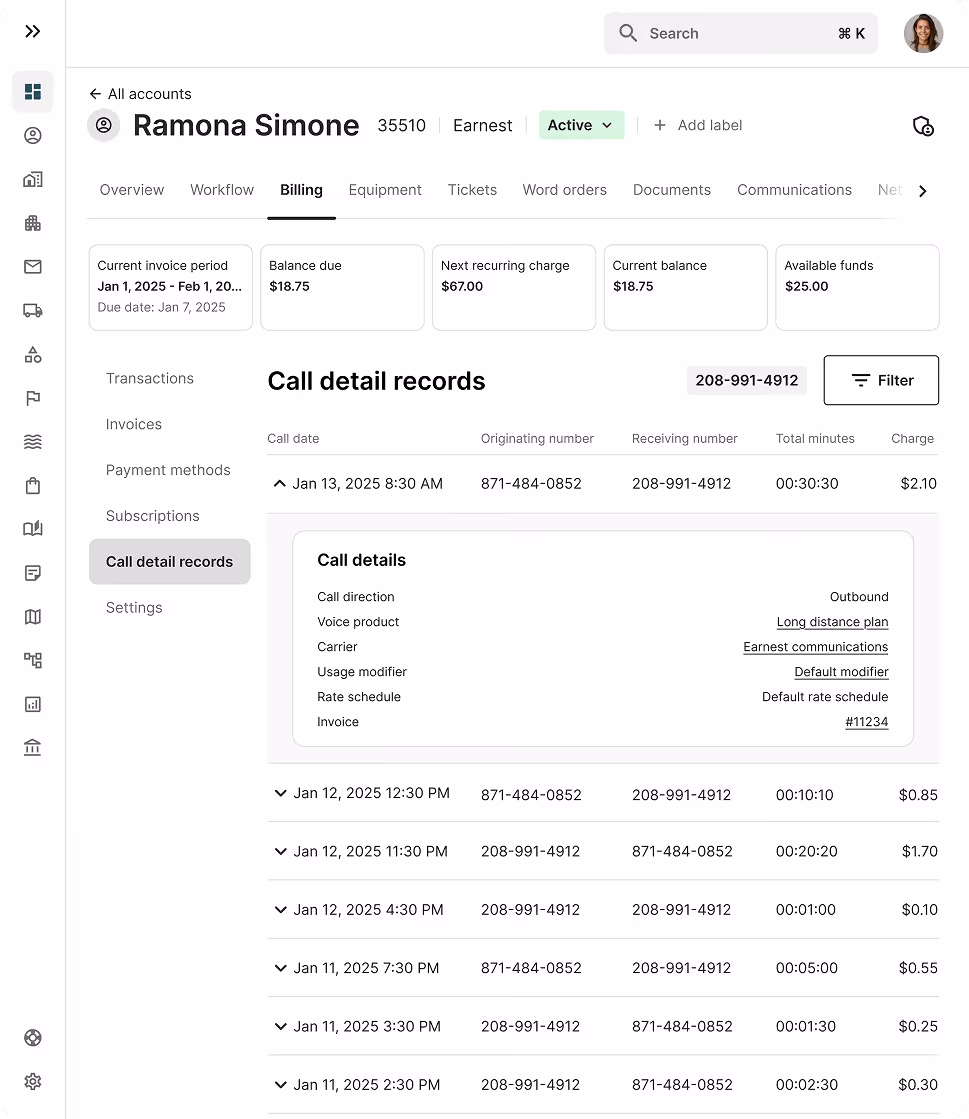Open invoice #11234 link in Call details
This screenshot has width=969, height=1119.
tap(866, 721)
